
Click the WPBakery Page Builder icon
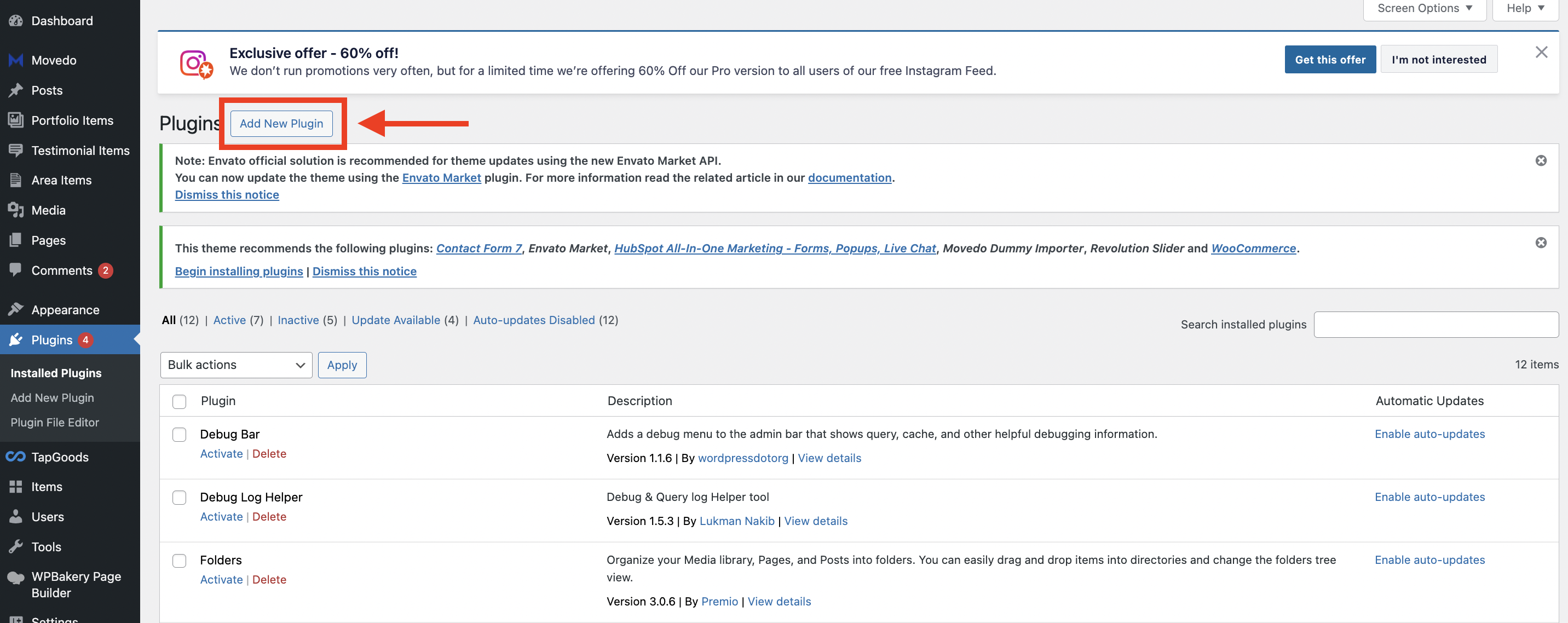[16, 578]
